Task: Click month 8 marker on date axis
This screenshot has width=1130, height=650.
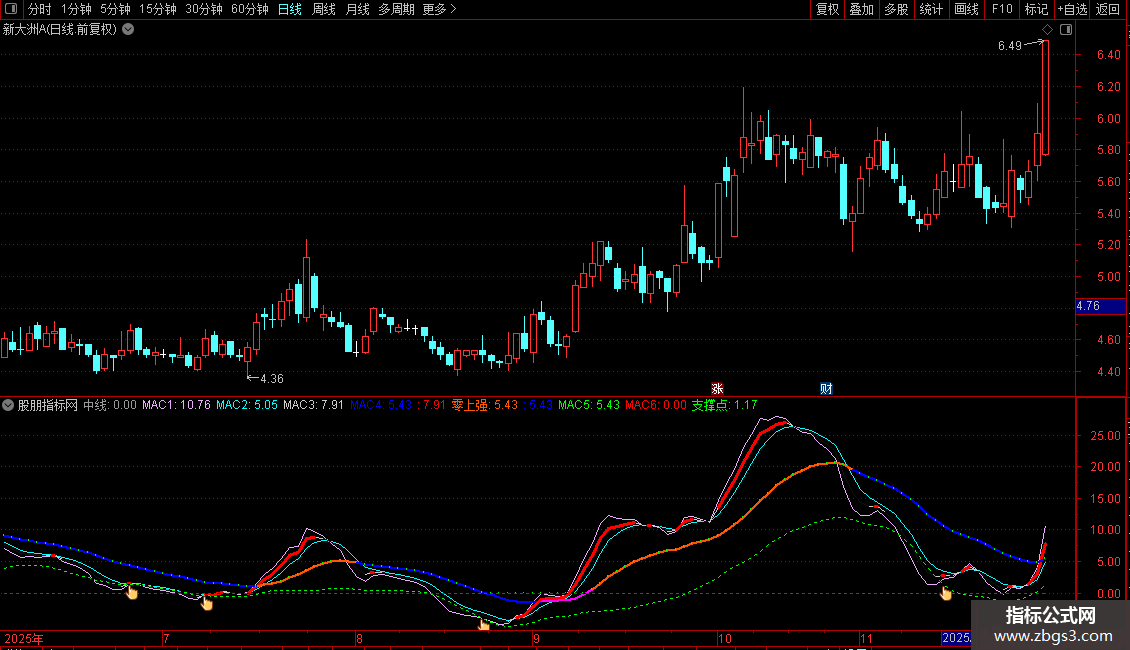Action: point(359,638)
